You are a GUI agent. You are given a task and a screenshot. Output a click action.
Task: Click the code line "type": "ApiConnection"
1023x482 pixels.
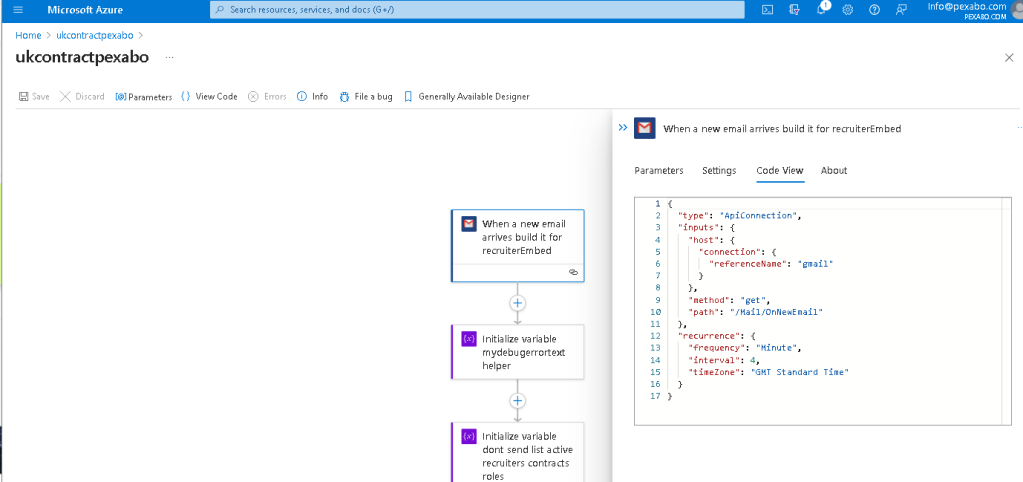point(739,215)
